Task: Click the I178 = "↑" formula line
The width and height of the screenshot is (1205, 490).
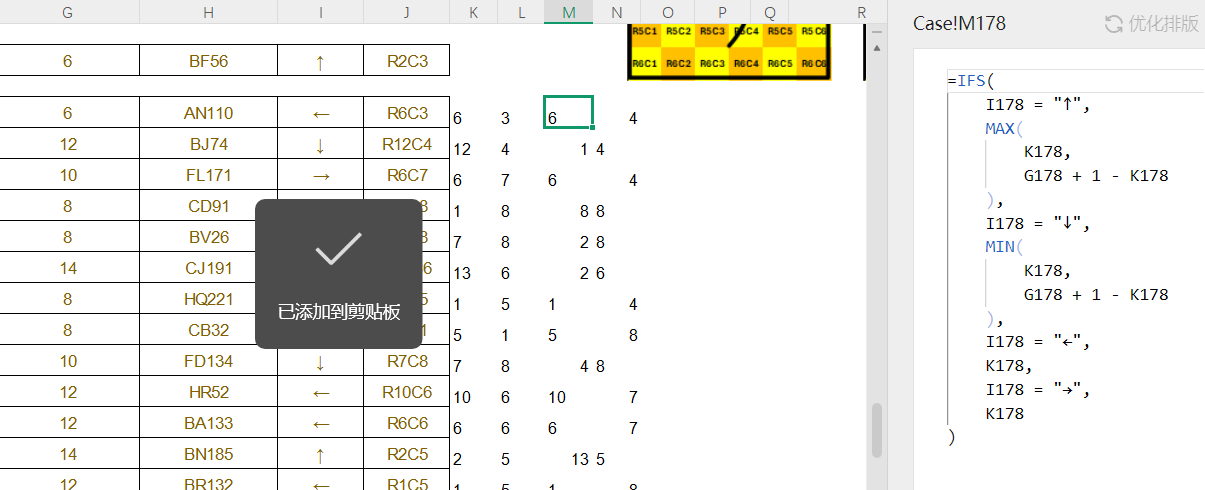Action: 1037,104
